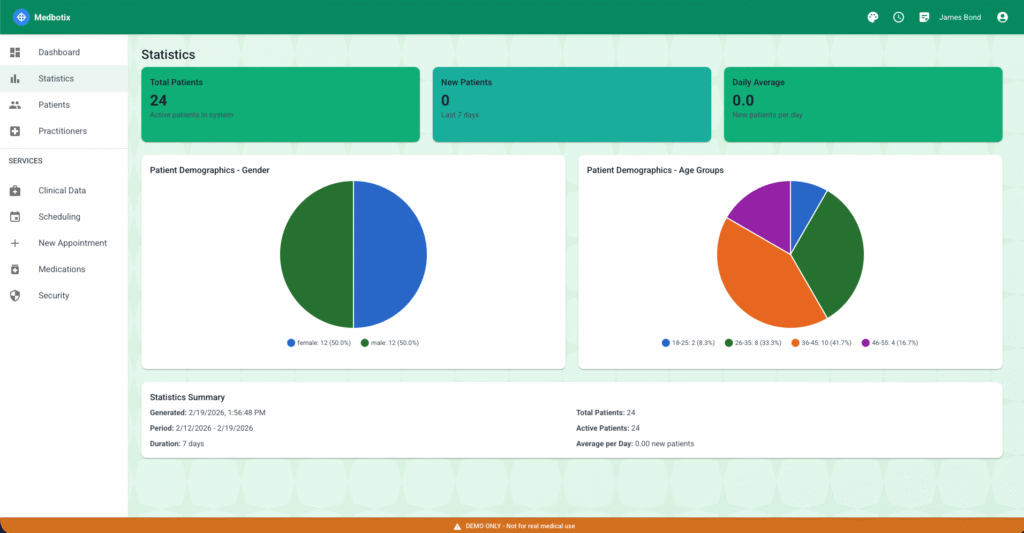This screenshot has height=533, width=1024.
Task: Open Clinical Data from sidebar
Action: tap(62, 191)
